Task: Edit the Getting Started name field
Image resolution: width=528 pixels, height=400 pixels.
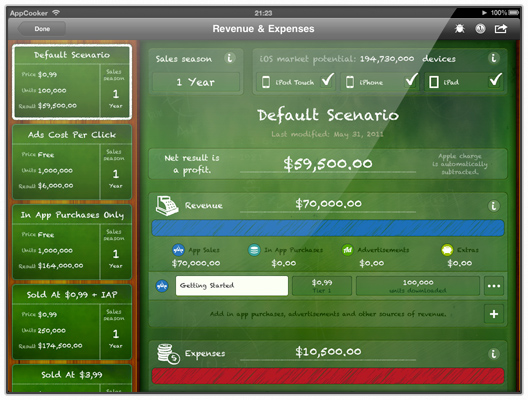Action: [x=232, y=286]
